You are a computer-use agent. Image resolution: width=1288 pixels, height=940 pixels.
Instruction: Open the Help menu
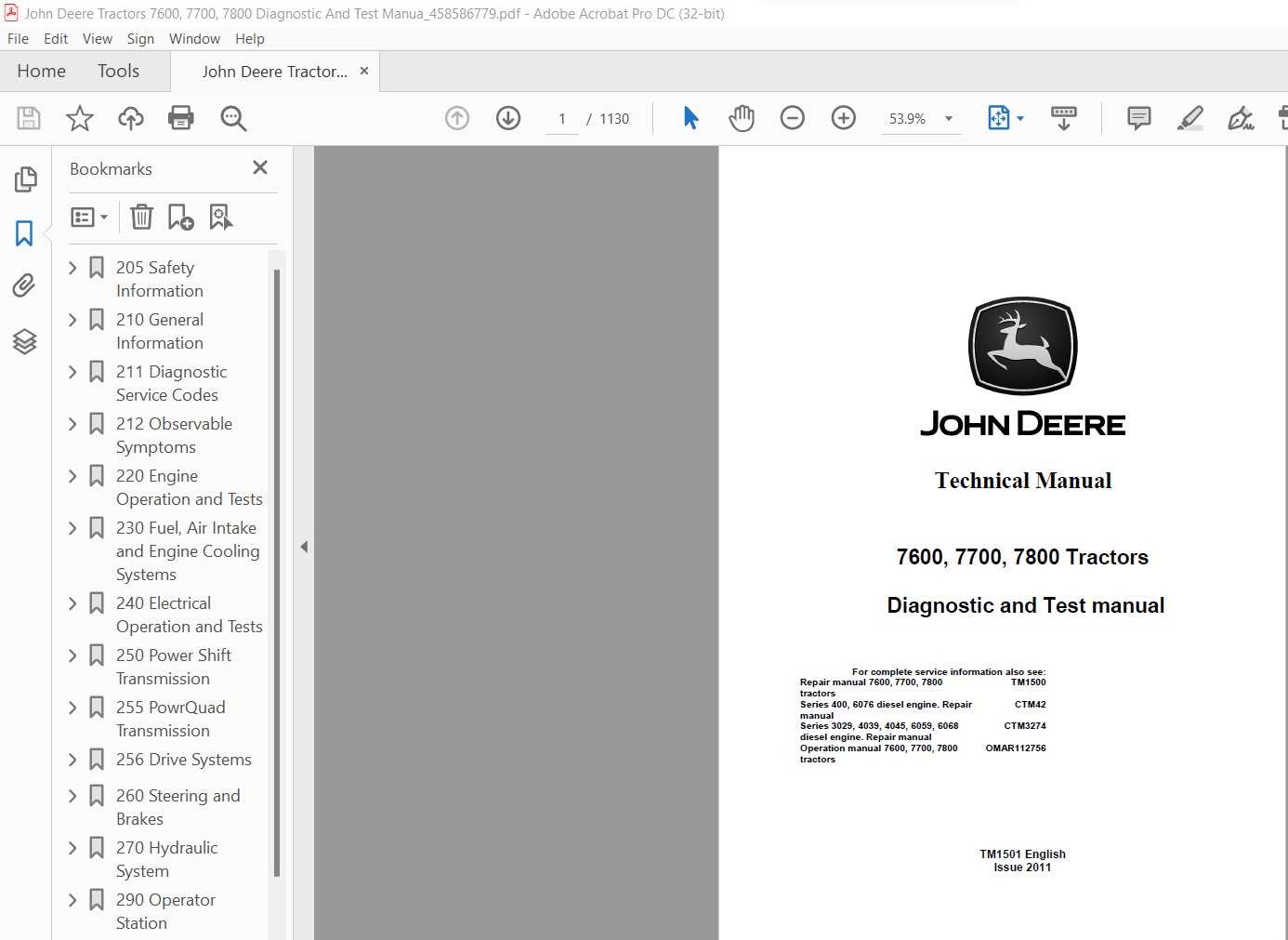coord(250,38)
